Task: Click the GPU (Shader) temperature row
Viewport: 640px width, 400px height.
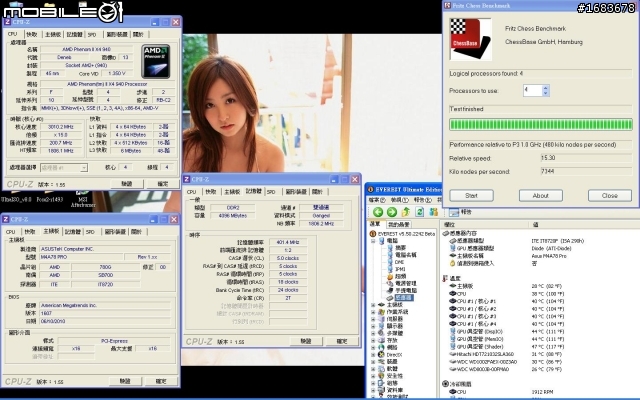Action: tap(505, 347)
